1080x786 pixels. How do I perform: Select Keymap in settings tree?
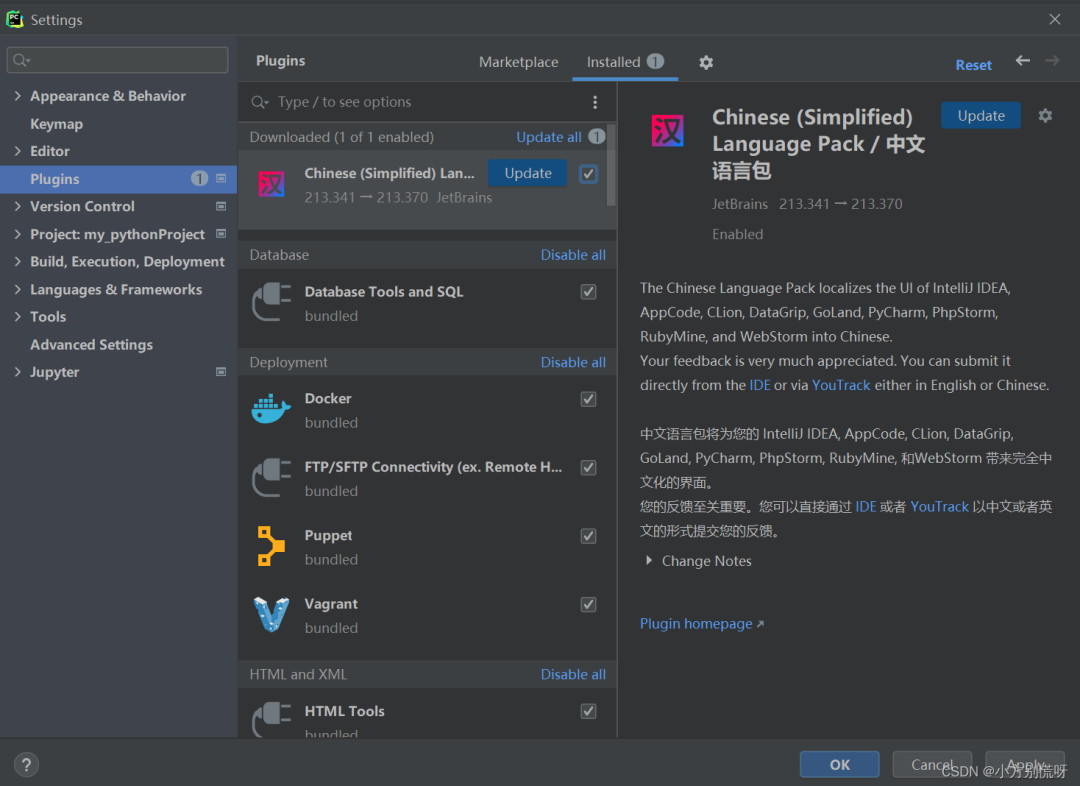pos(56,124)
